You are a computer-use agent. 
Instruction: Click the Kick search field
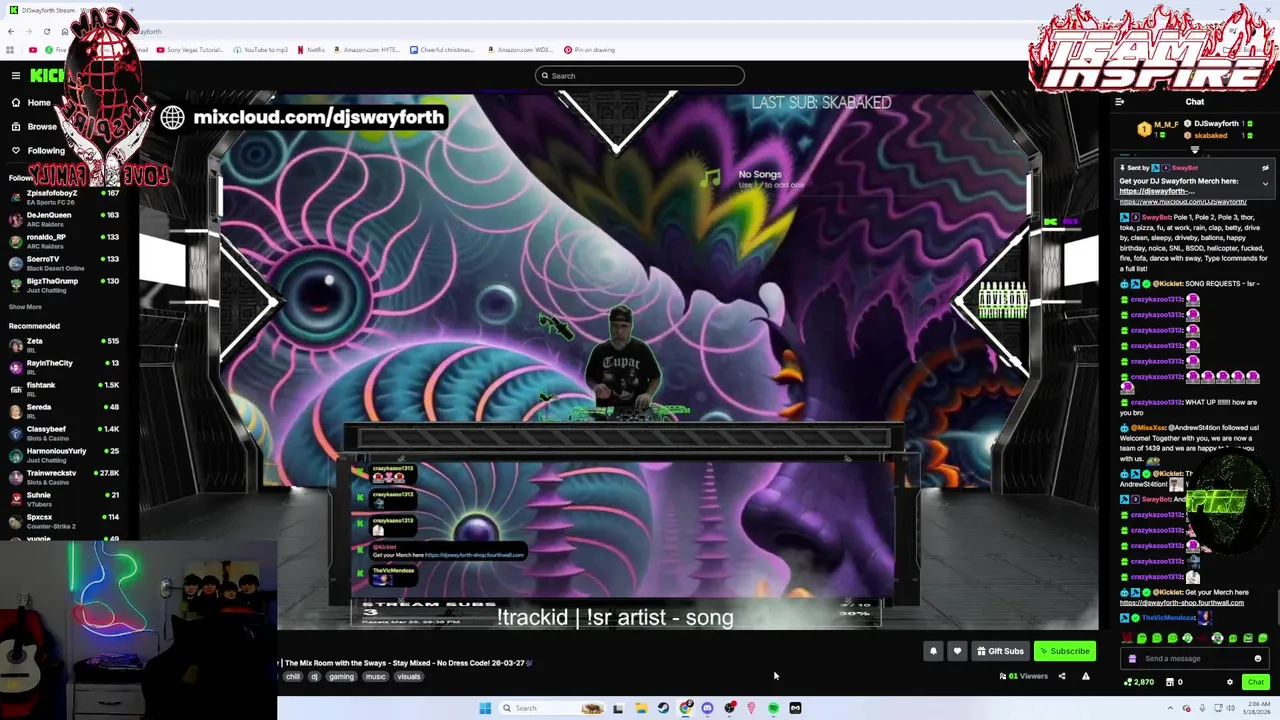(640, 76)
